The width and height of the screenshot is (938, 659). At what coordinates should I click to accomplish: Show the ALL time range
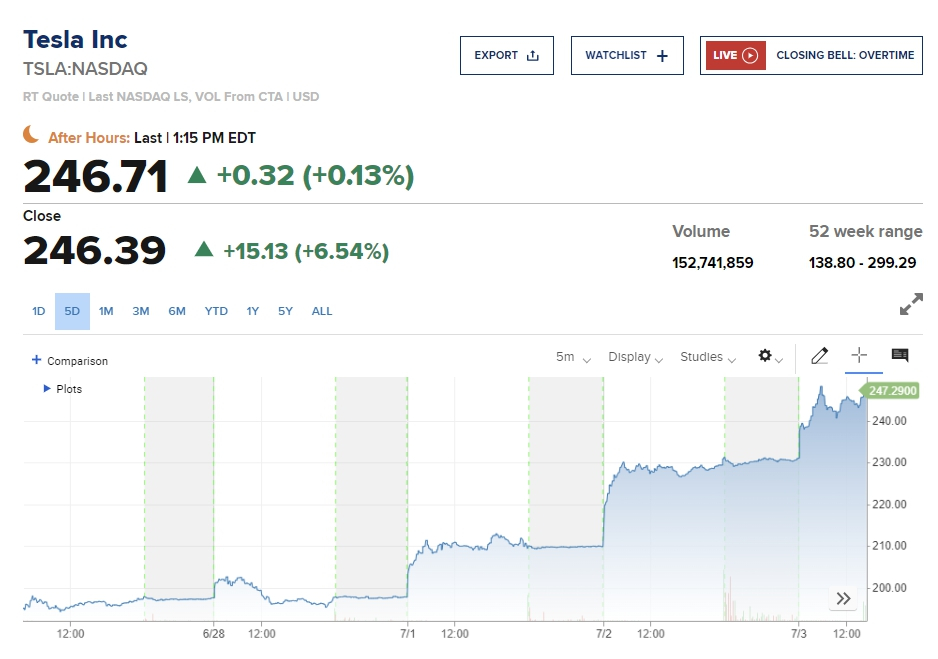[x=322, y=311]
